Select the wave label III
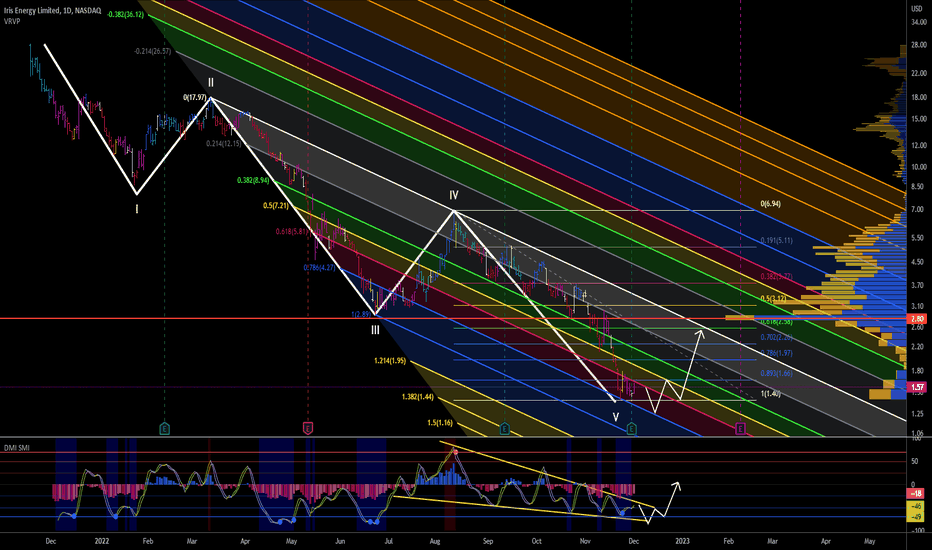This screenshot has width=932, height=550. [x=375, y=330]
